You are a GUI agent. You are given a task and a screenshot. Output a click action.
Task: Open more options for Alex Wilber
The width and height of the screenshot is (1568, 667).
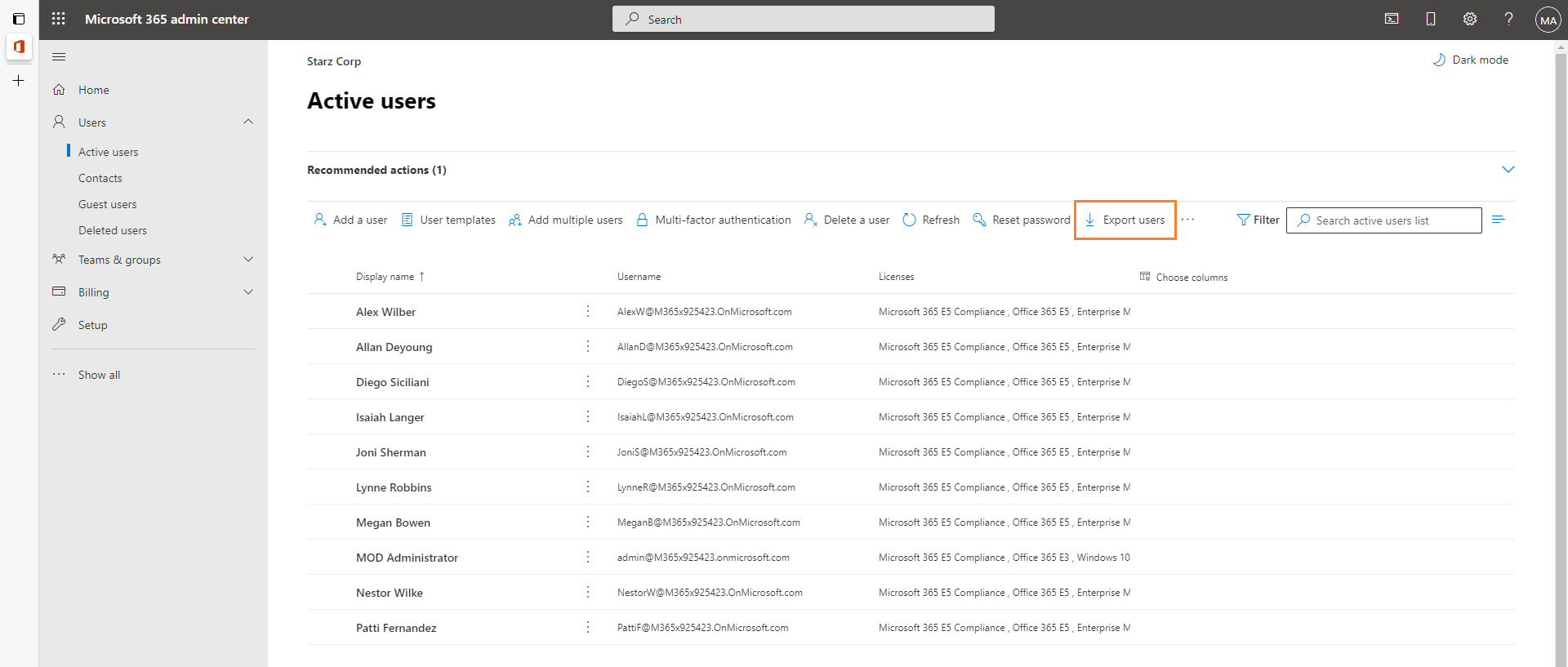[588, 311]
